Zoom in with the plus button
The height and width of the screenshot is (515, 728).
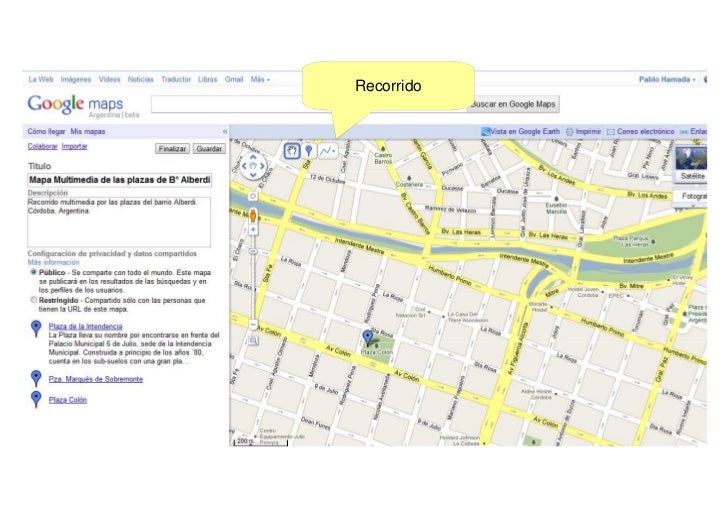[x=253, y=230]
